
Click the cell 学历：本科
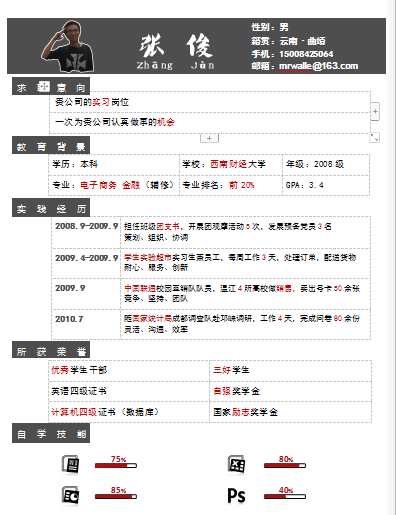114,164
